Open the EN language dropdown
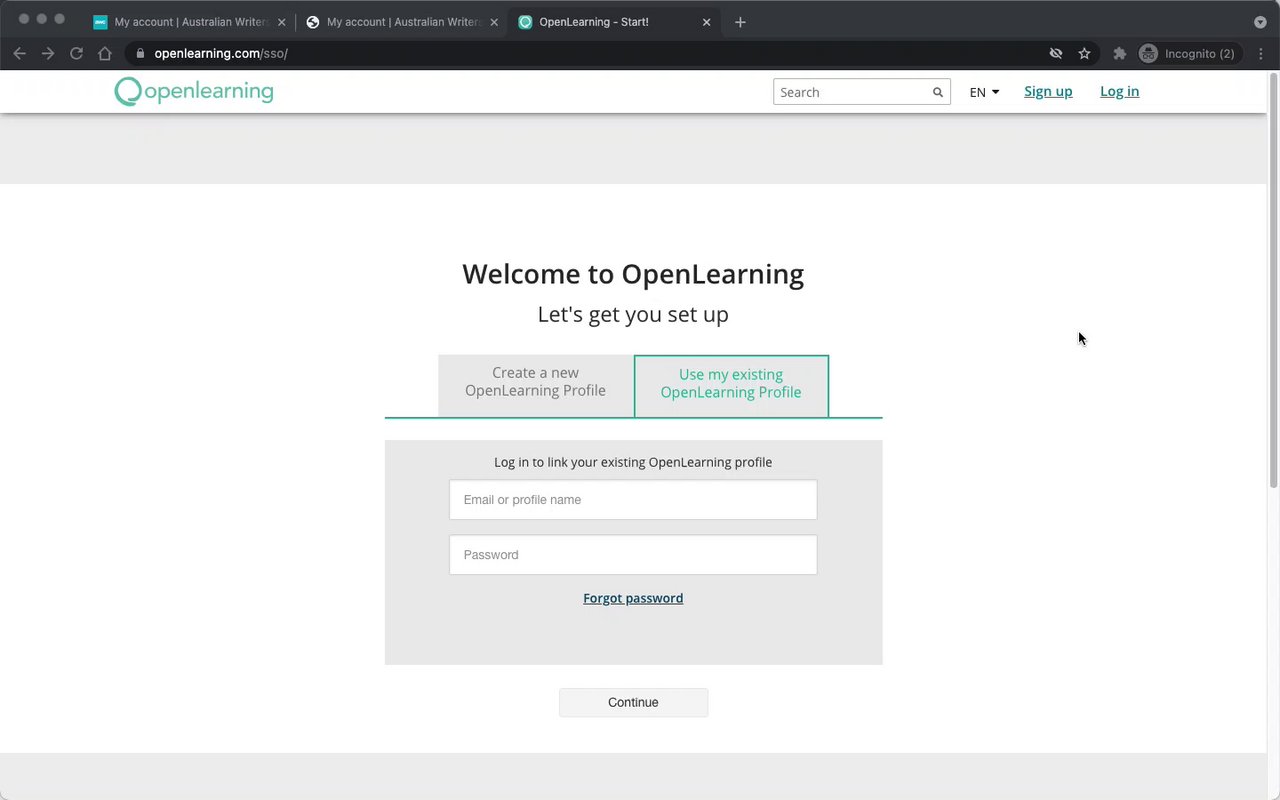The width and height of the screenshot is (1280, 800). tap(984, 92)
